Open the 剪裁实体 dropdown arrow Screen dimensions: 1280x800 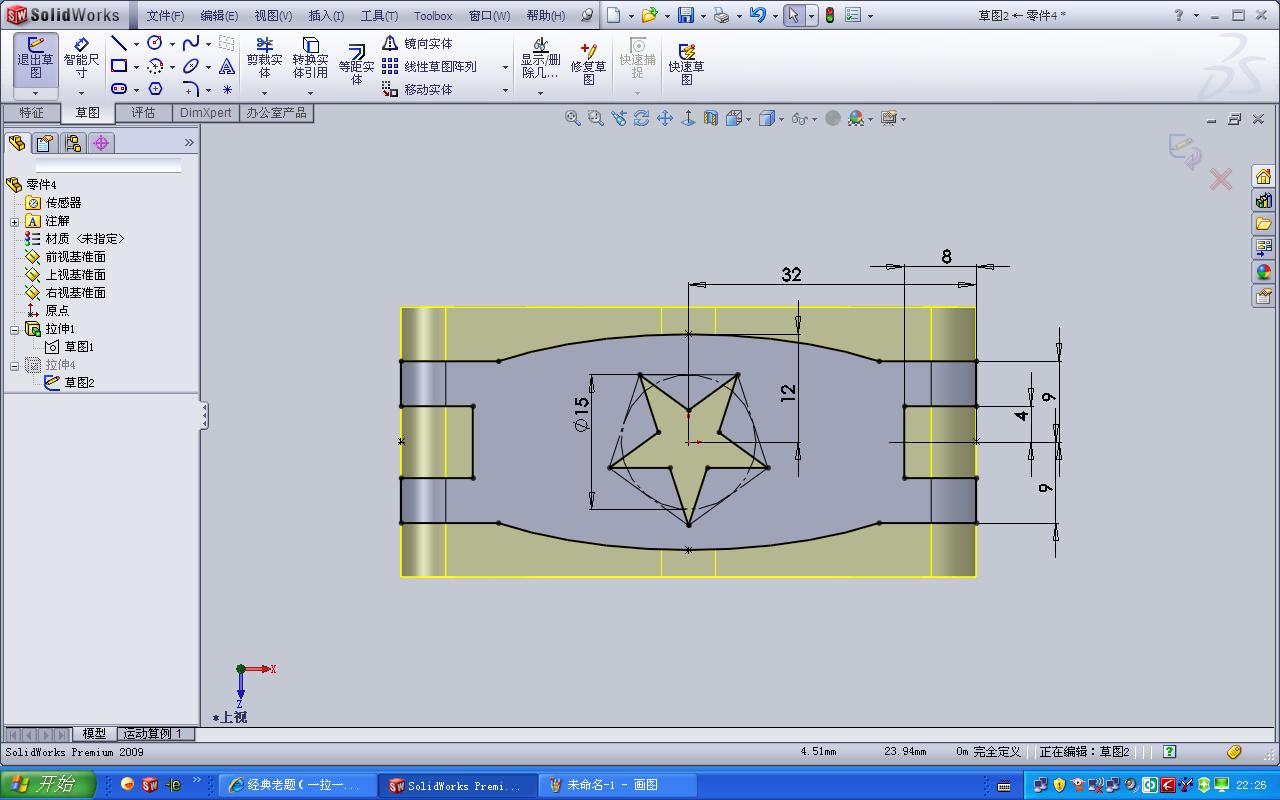pos(265,93)
